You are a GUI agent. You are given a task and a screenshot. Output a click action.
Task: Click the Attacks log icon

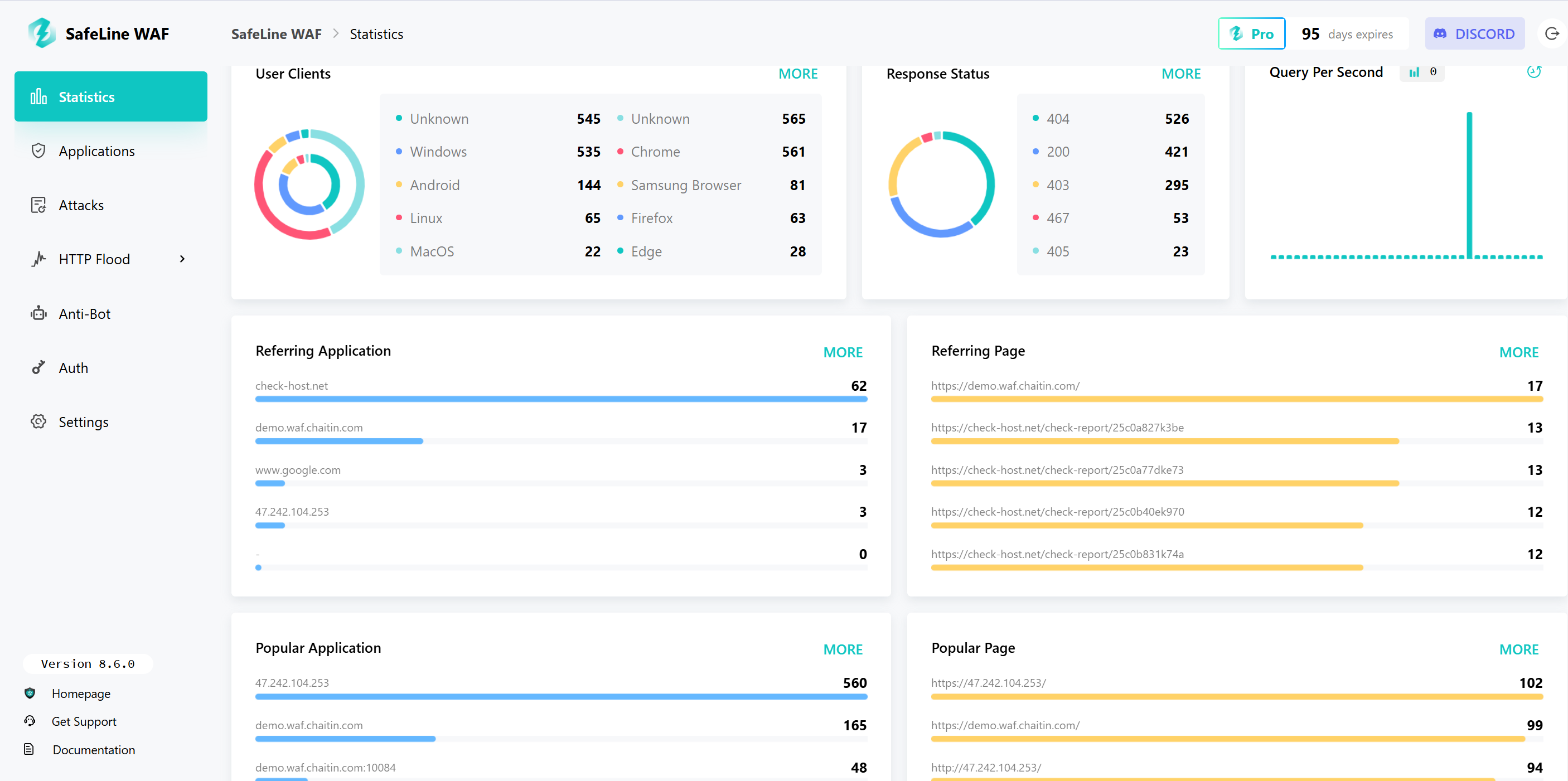tap(38, 205)
